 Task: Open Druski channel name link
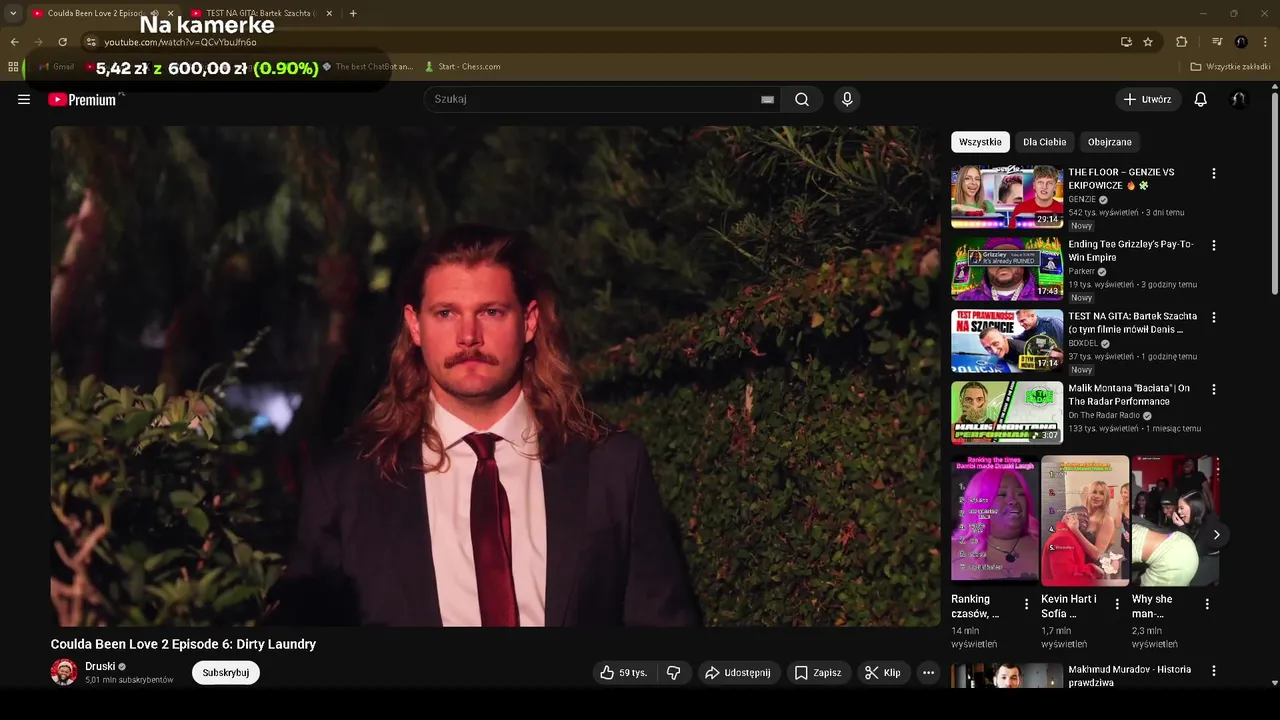click(x=100, y=667)
